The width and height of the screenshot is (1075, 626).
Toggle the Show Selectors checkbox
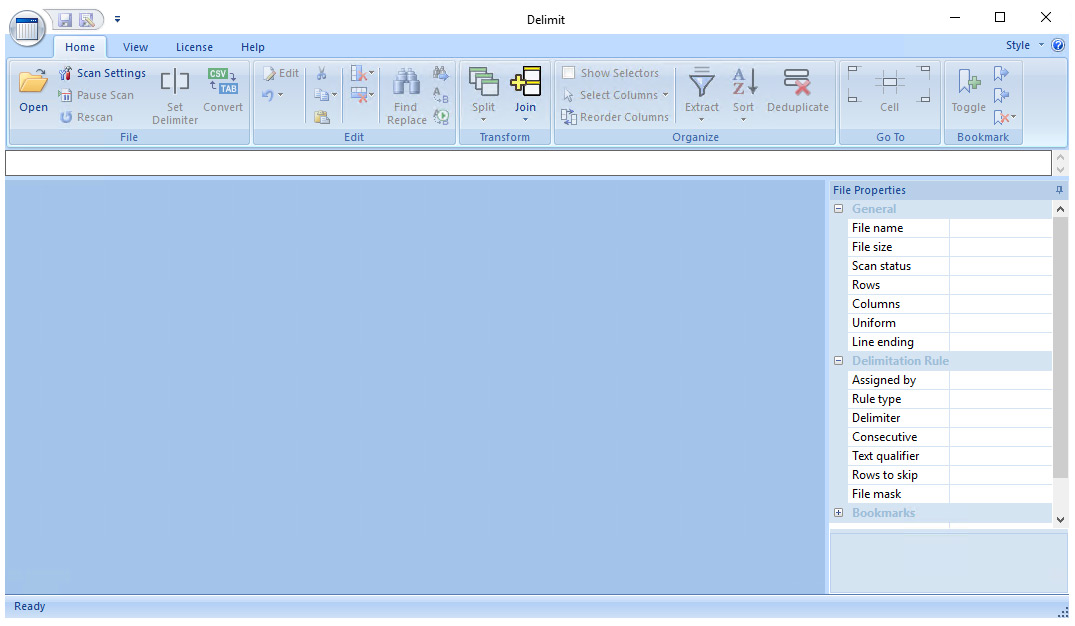(568, 73)
